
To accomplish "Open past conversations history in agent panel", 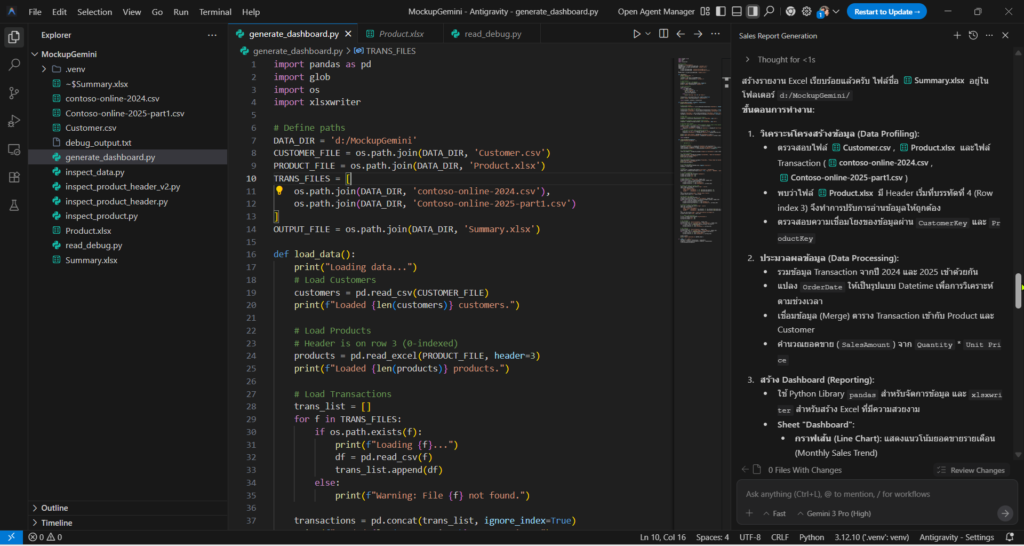I will point(973,35).
